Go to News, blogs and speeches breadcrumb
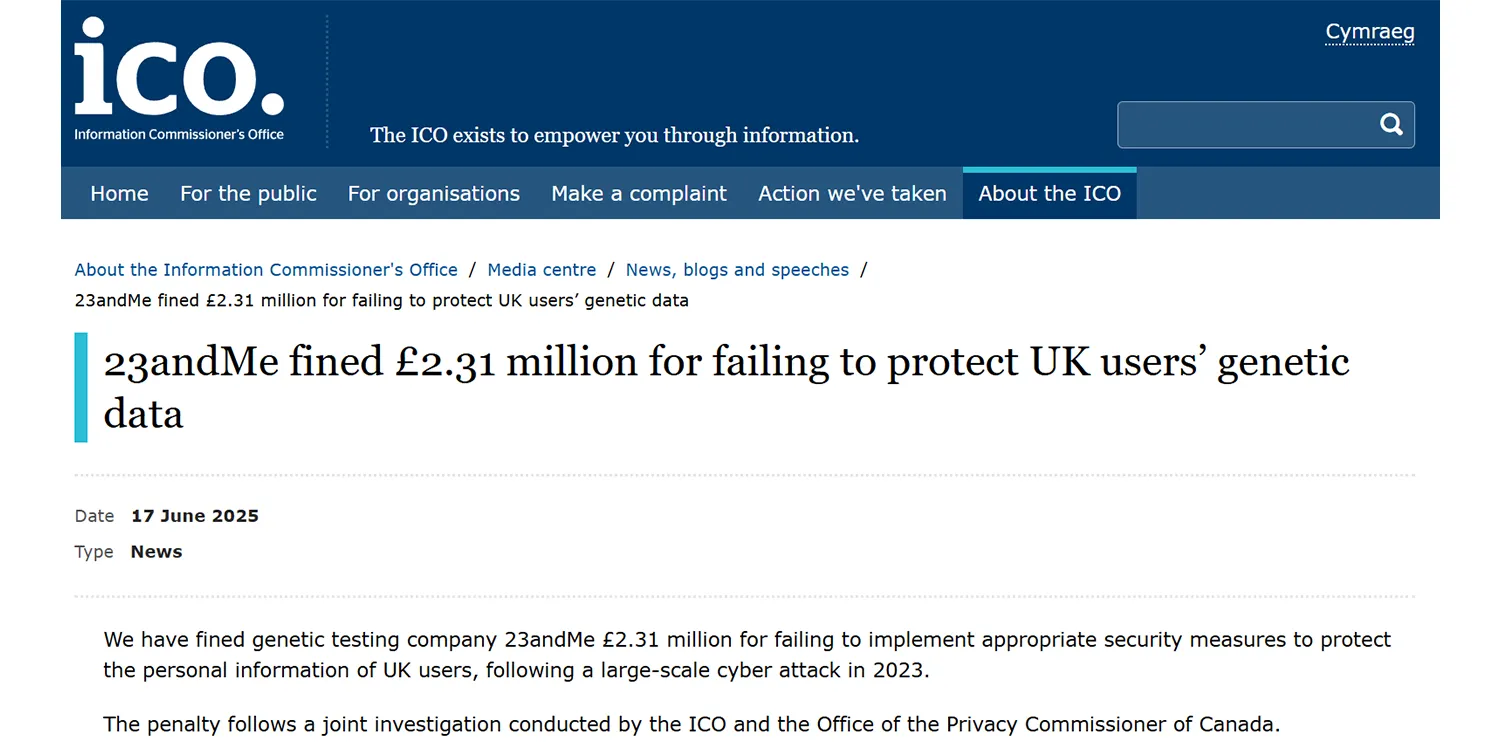Image resolution: width=1500 pixels, height=749 pixels. coord(737,270)
